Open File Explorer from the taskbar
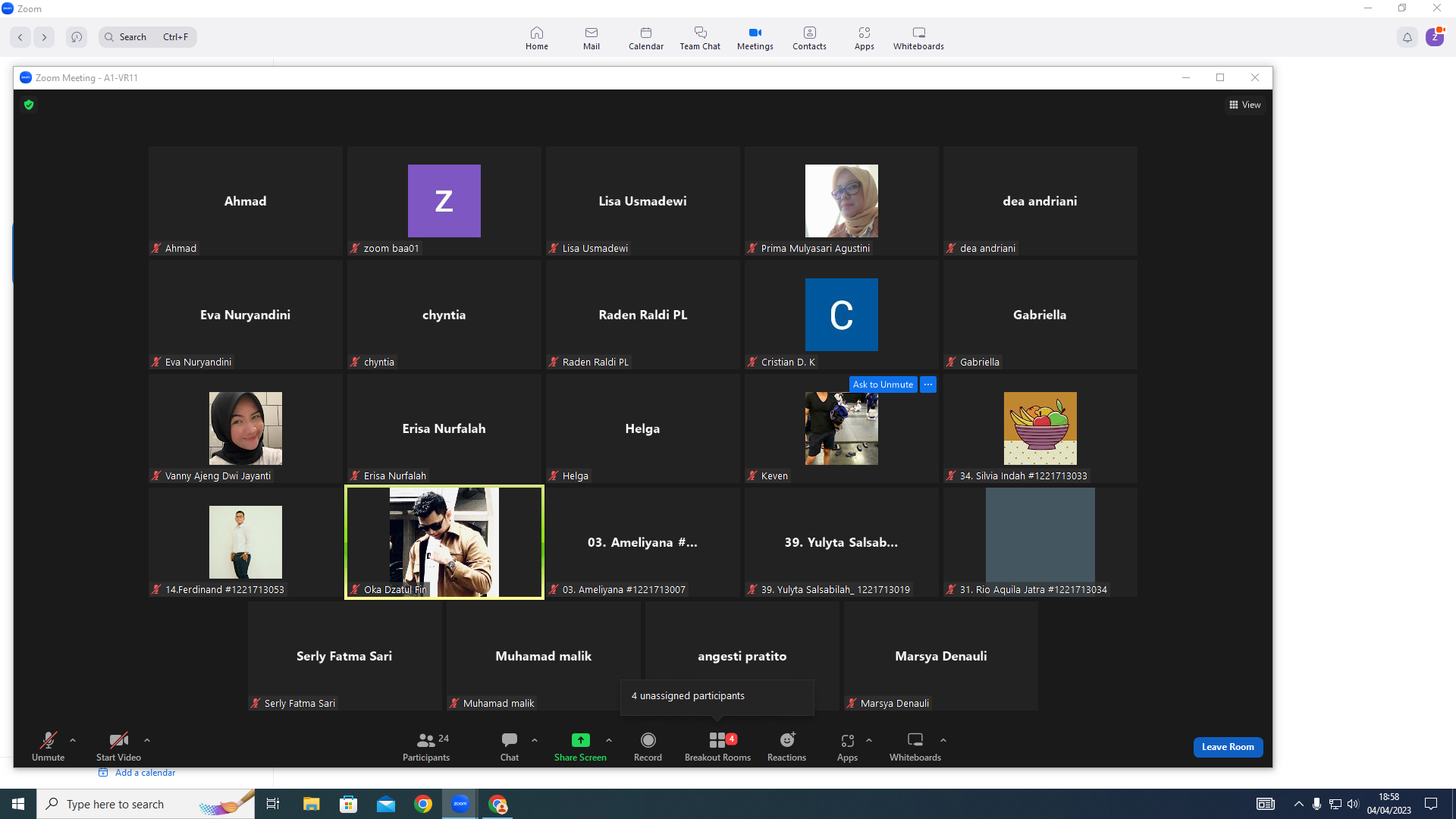The height and width of the screenshot is (819, 1456). coord(311,804)
